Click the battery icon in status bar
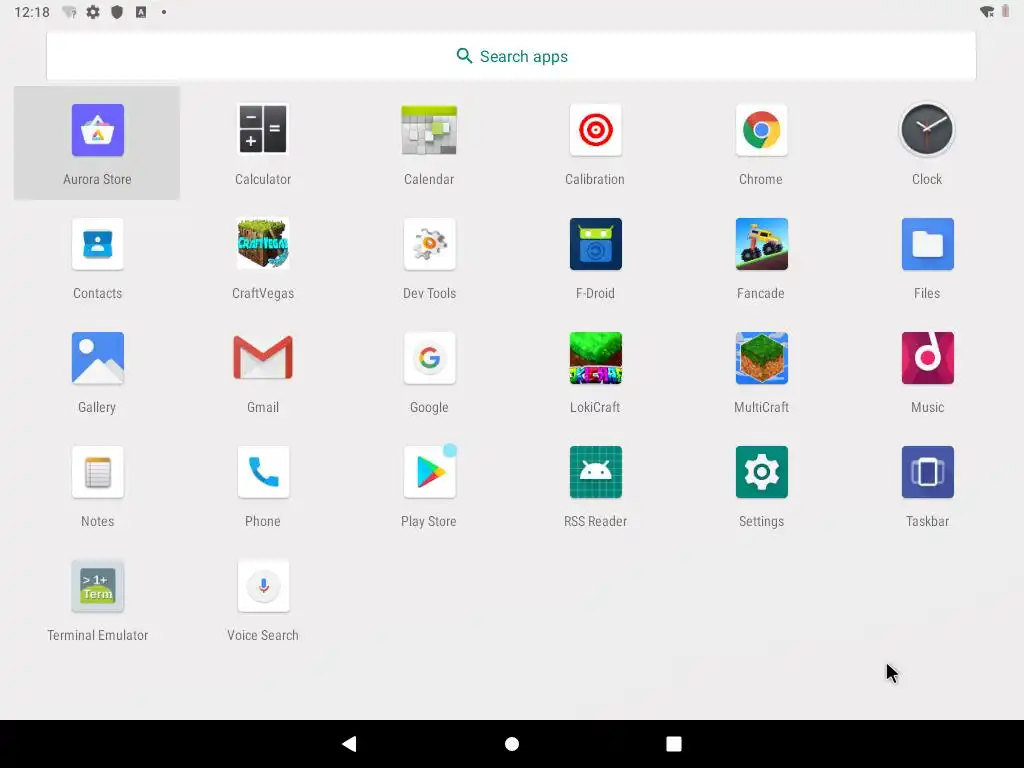The image size is (1024, 768). (x=1005, y=12)
